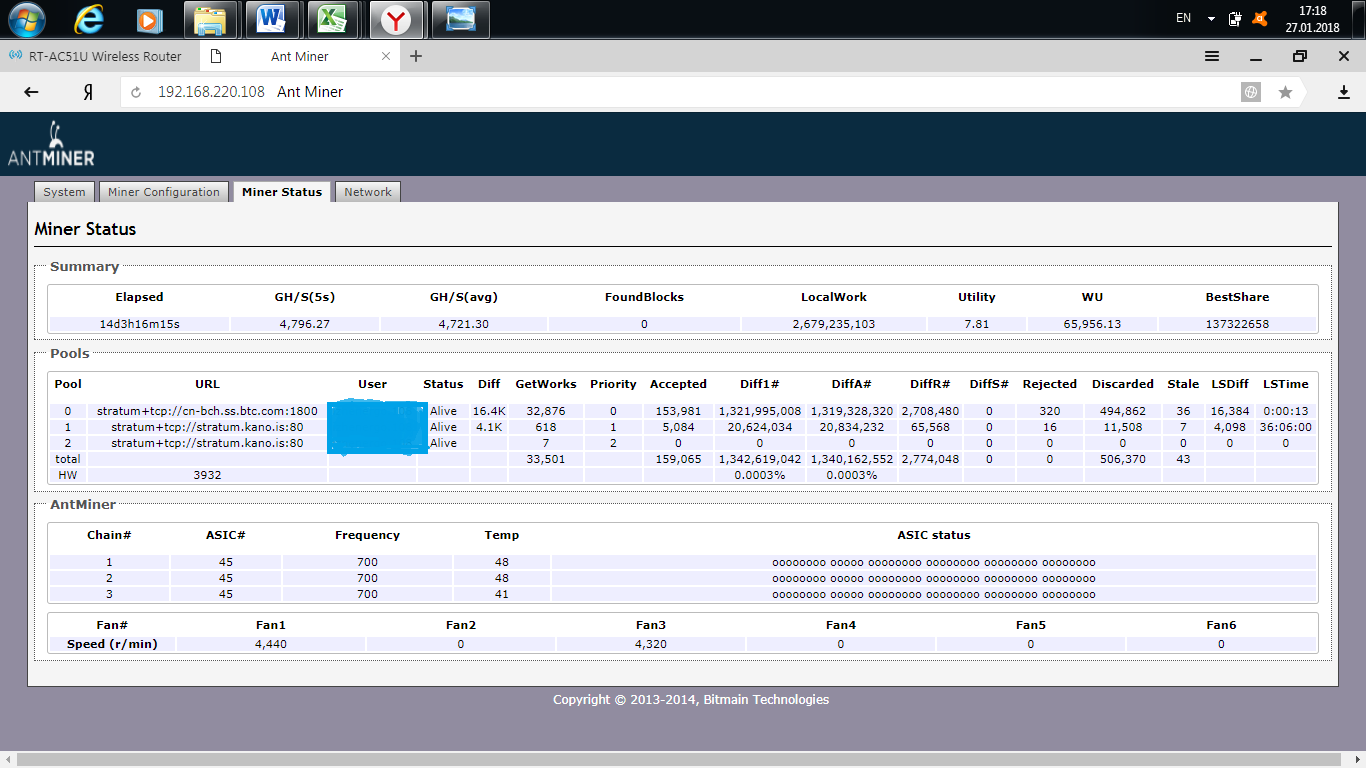
Task: Click LSTime value 36:06:00
Action: (x=1286, y=427)
